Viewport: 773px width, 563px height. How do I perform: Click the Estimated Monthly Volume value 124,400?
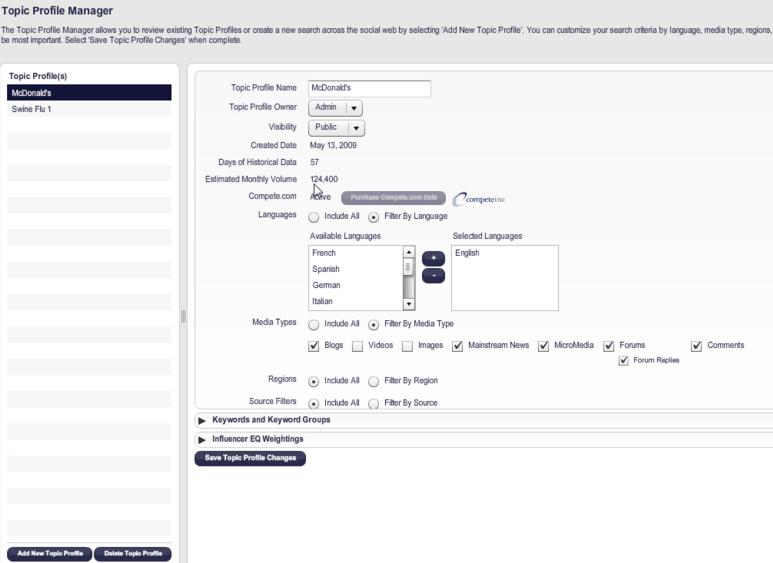tap(324, 179)
